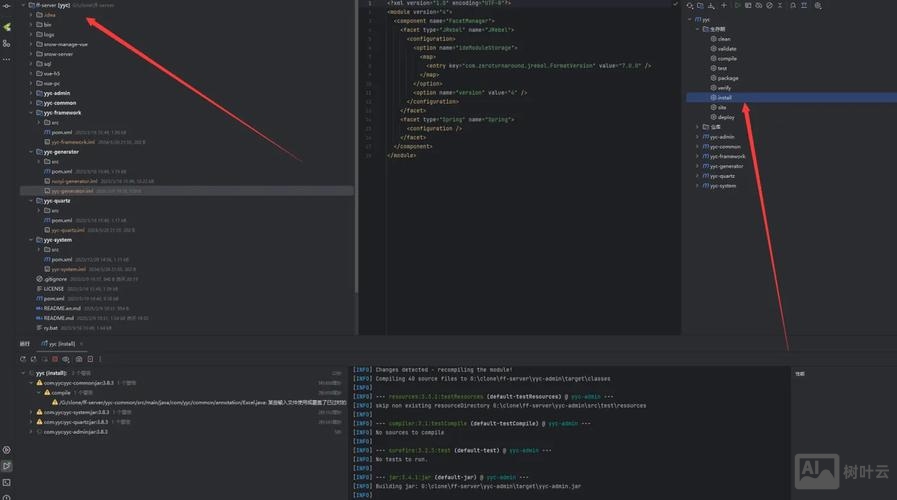Click the Maven search magnifier icon
Screen dimensions: 897x500
coord(792,6)
